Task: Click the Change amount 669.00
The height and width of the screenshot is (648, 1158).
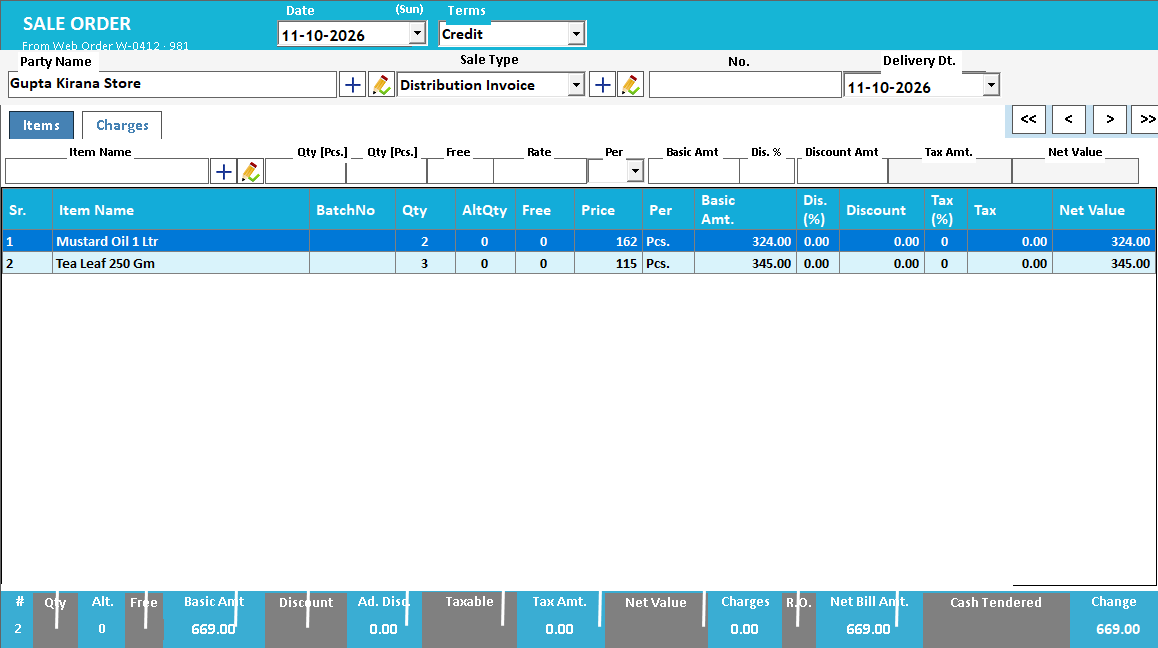Action: [1118, 629]
